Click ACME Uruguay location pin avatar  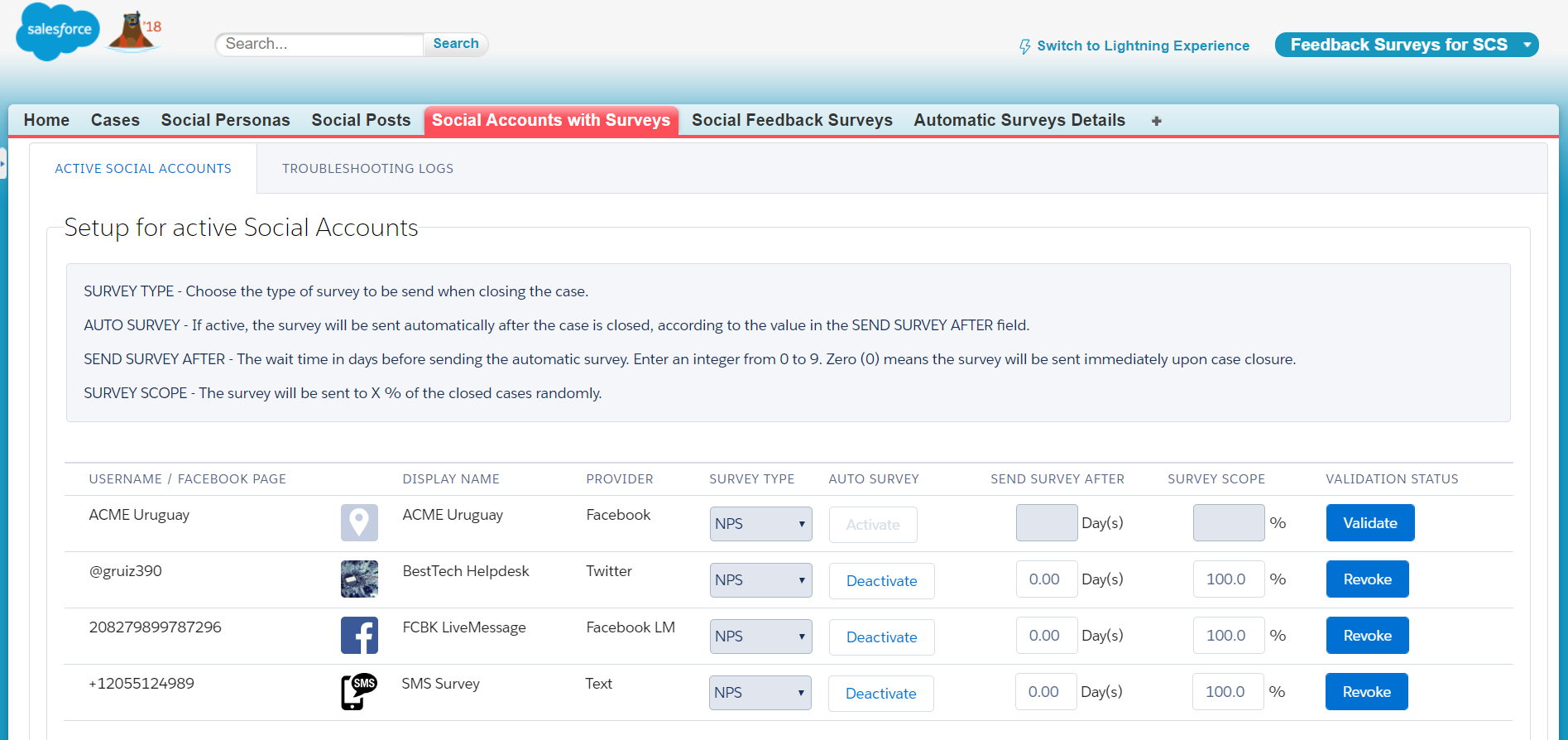[359, 523]
